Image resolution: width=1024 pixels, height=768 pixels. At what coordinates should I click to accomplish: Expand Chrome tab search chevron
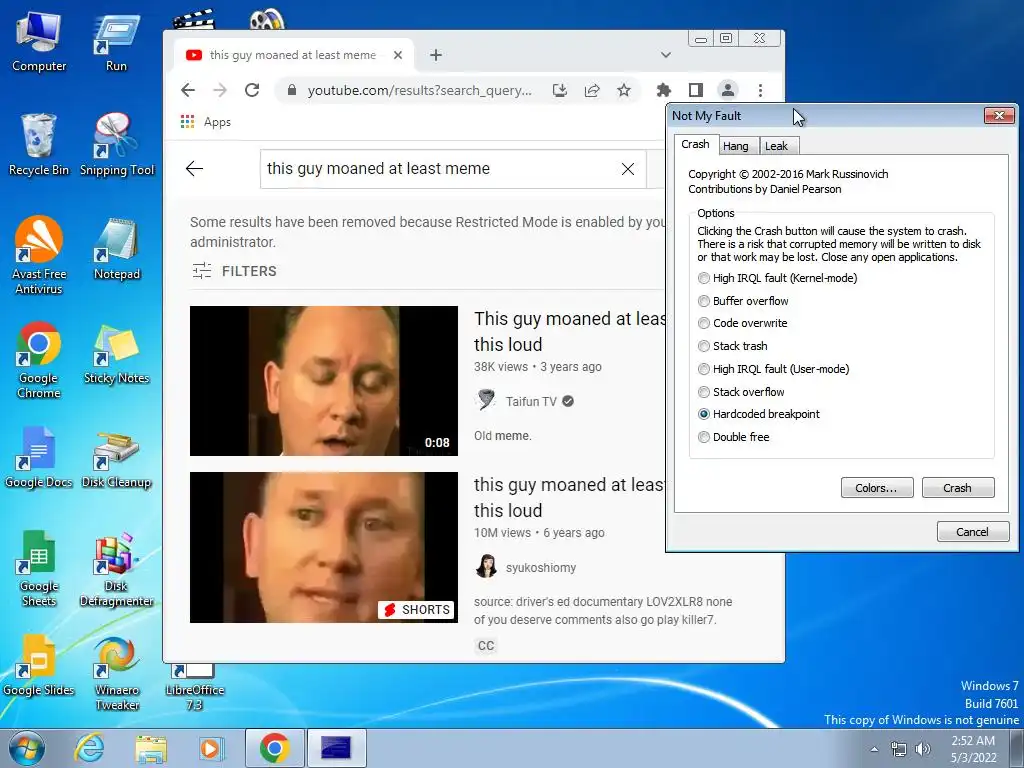coord(665,55)
